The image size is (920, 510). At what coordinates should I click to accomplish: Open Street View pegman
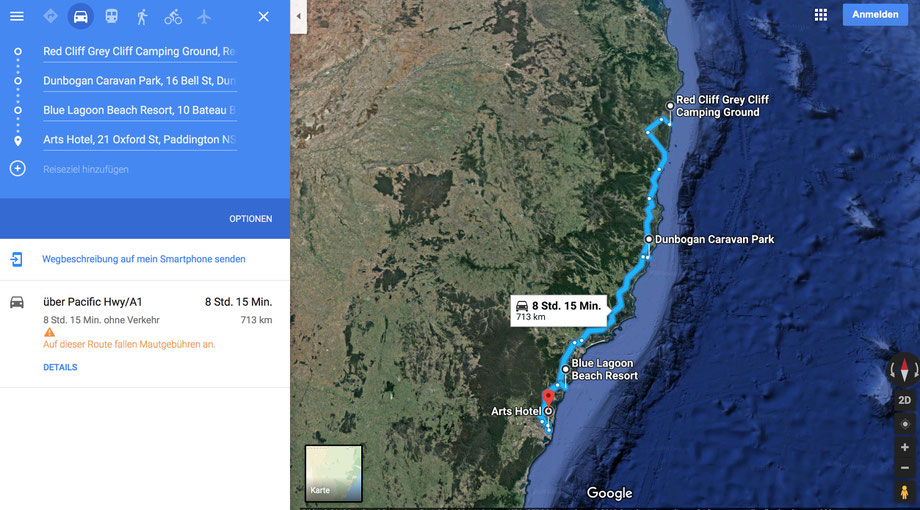tap(904, 492)
